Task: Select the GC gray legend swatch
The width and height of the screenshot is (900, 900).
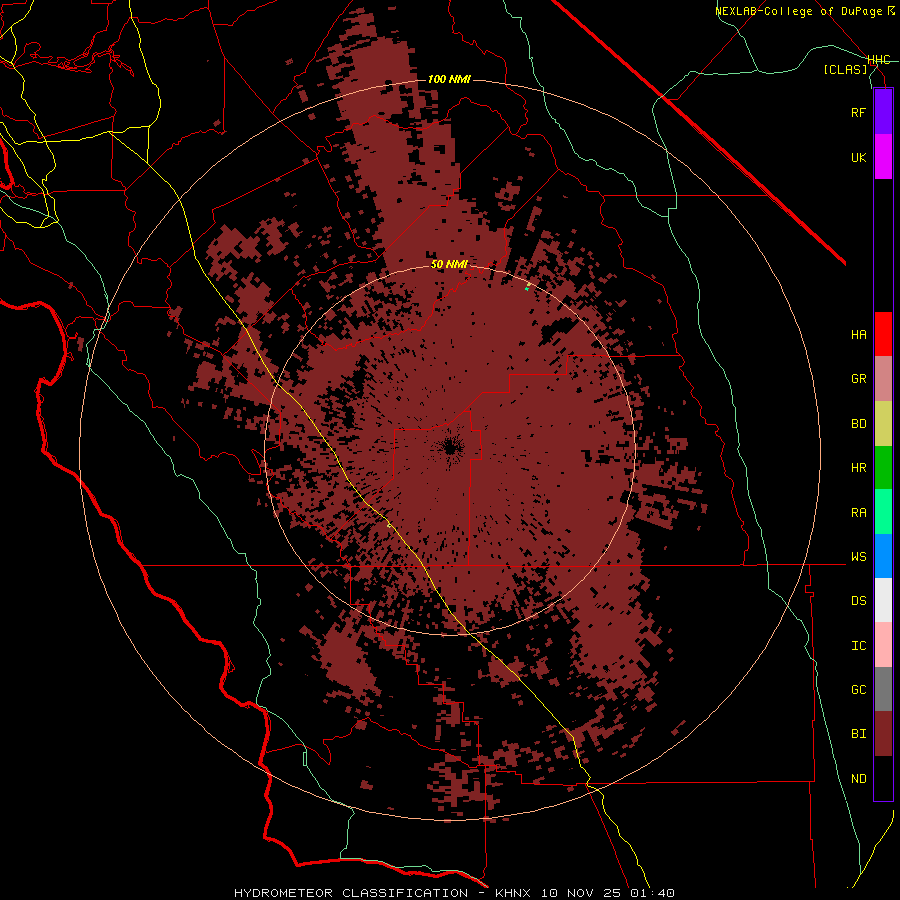Action: (x=883, y=689)
